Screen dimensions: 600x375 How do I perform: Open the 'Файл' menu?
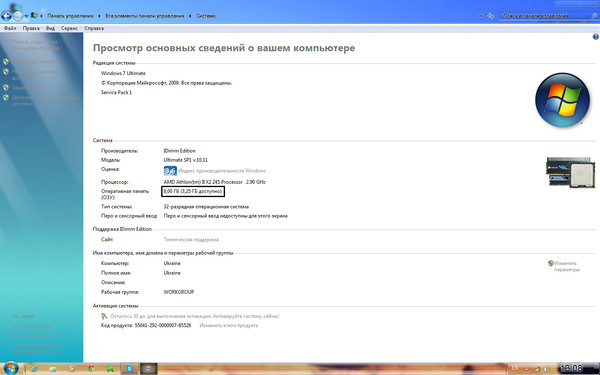point(10,28)
